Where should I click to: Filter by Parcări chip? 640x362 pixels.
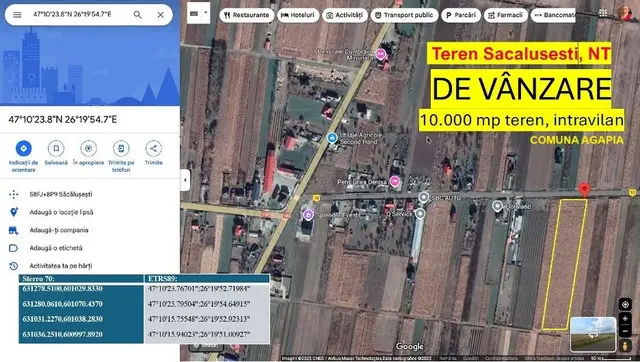(x=461, y=15)
